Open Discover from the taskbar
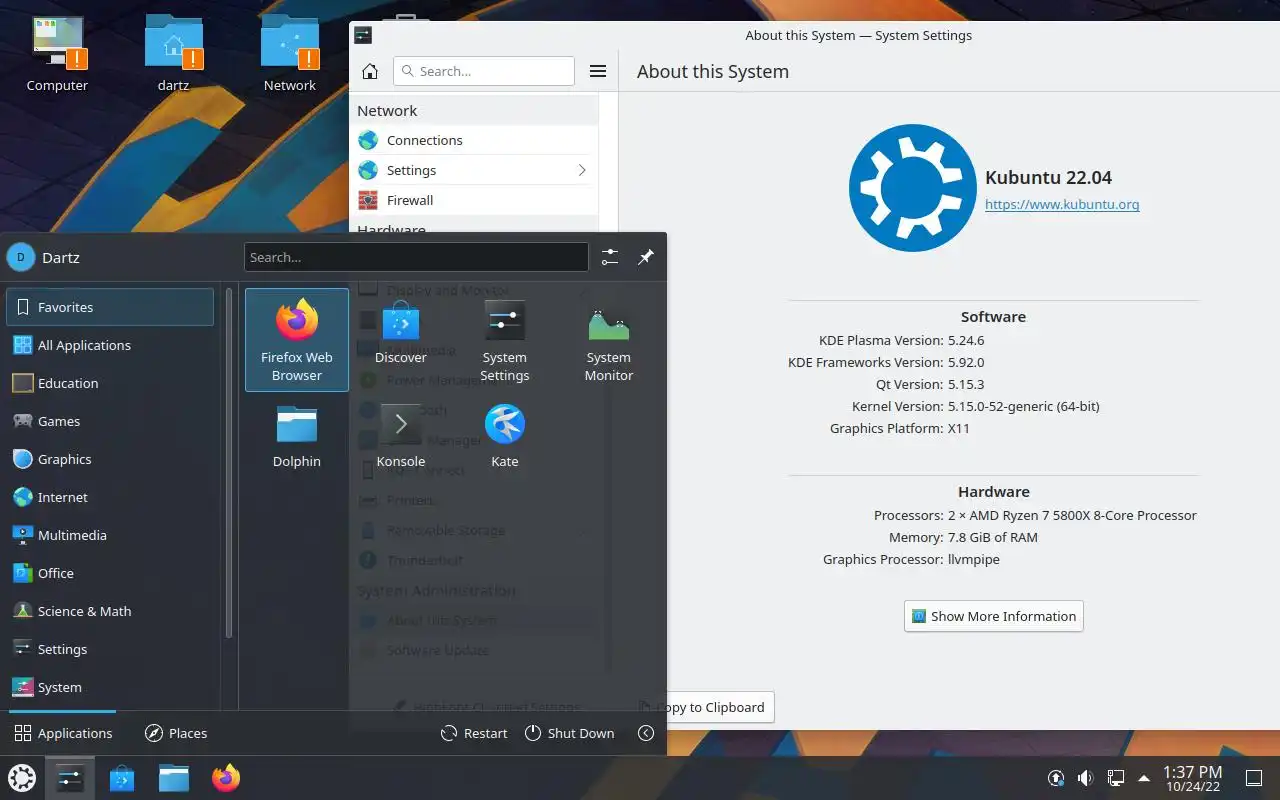 [x=122, y=778]
